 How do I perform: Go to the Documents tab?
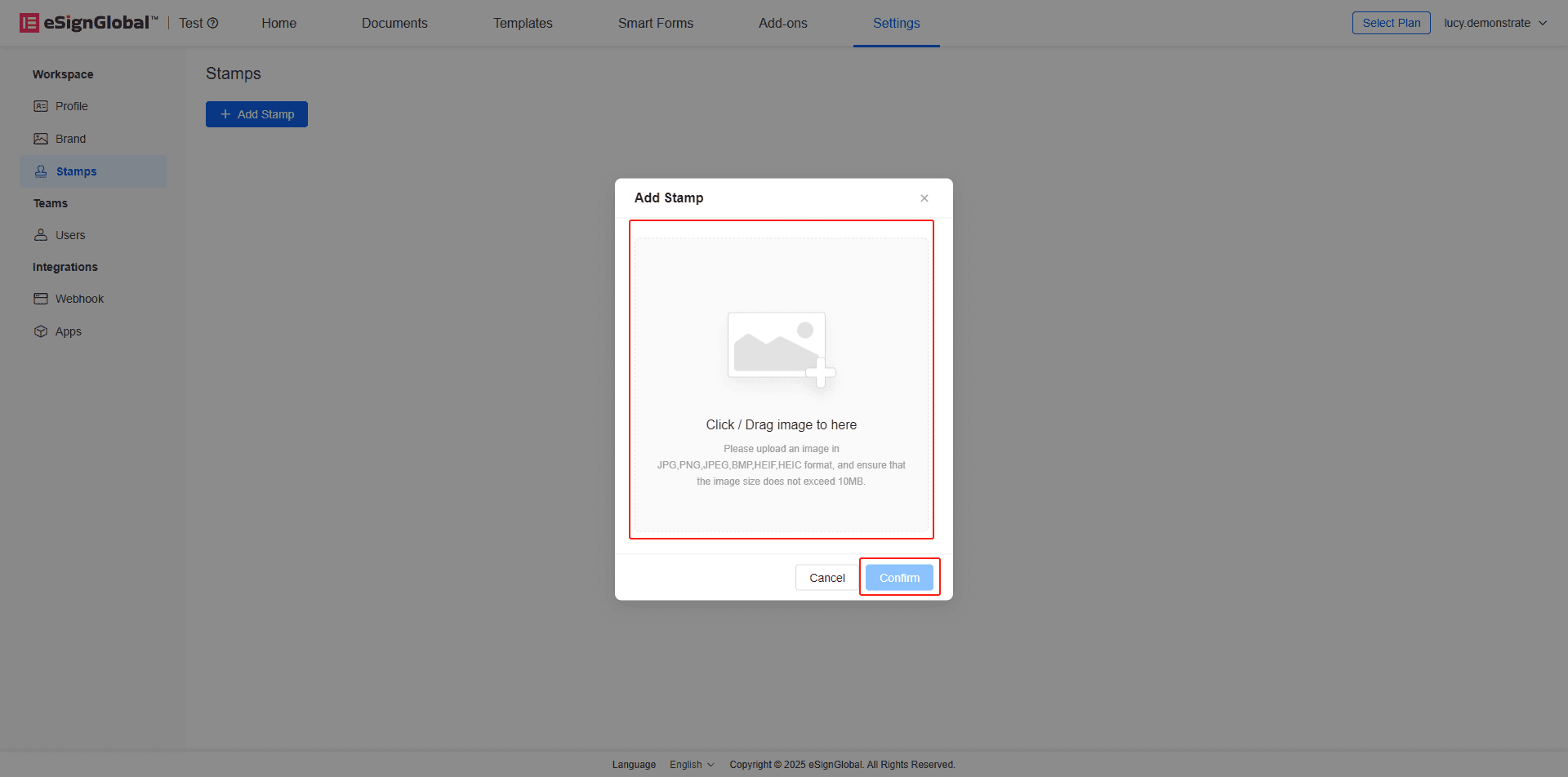394,23
